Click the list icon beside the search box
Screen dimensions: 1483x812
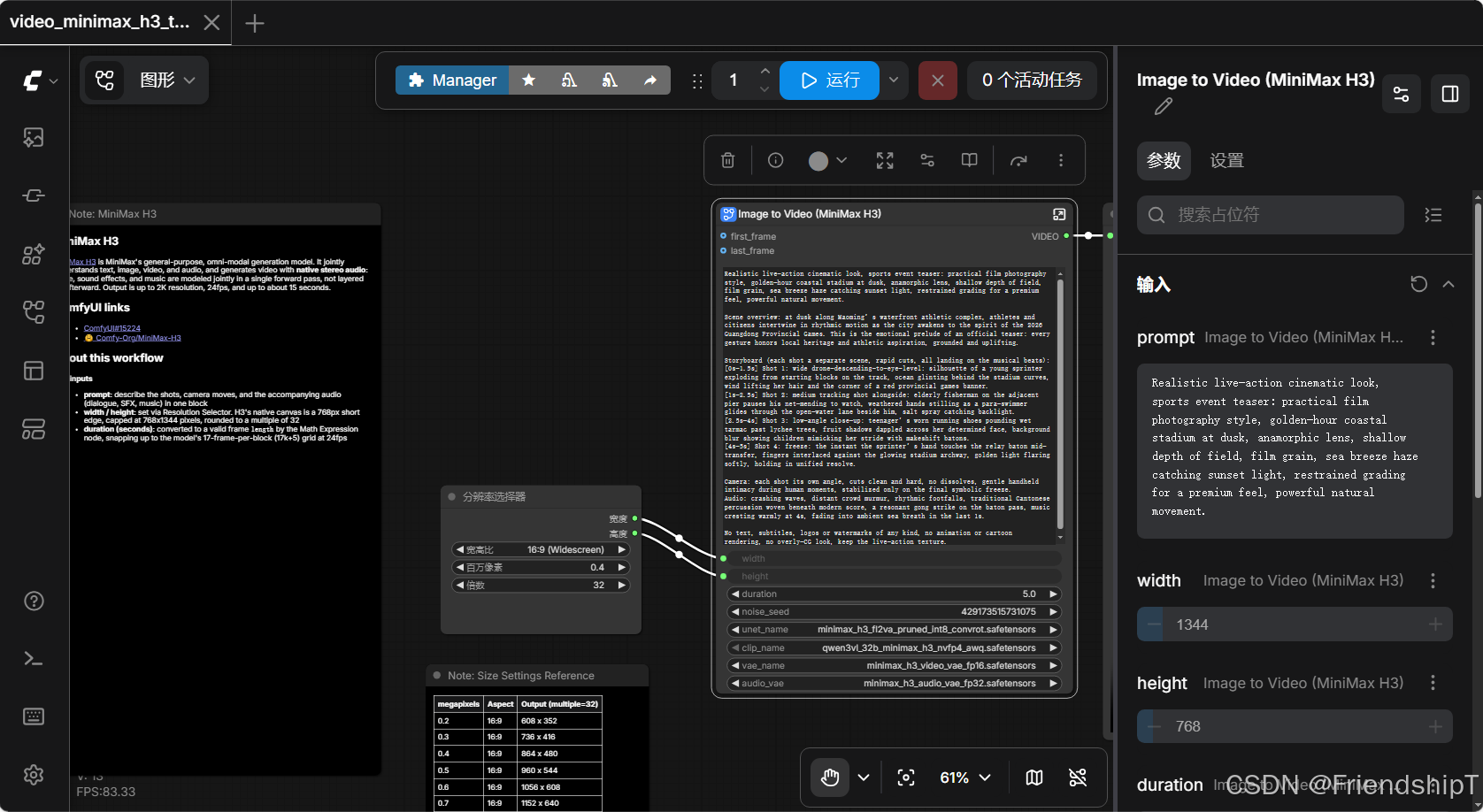click(1433, 215)
